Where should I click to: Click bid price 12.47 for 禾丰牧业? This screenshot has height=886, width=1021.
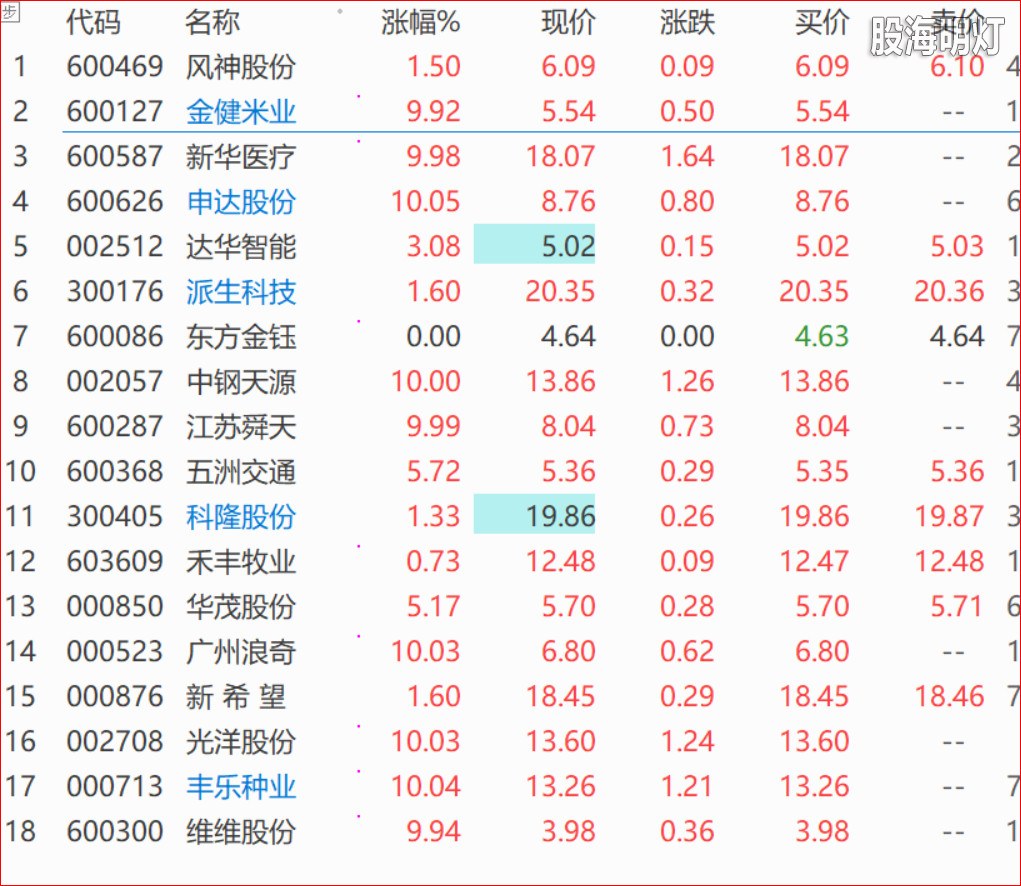815,561
